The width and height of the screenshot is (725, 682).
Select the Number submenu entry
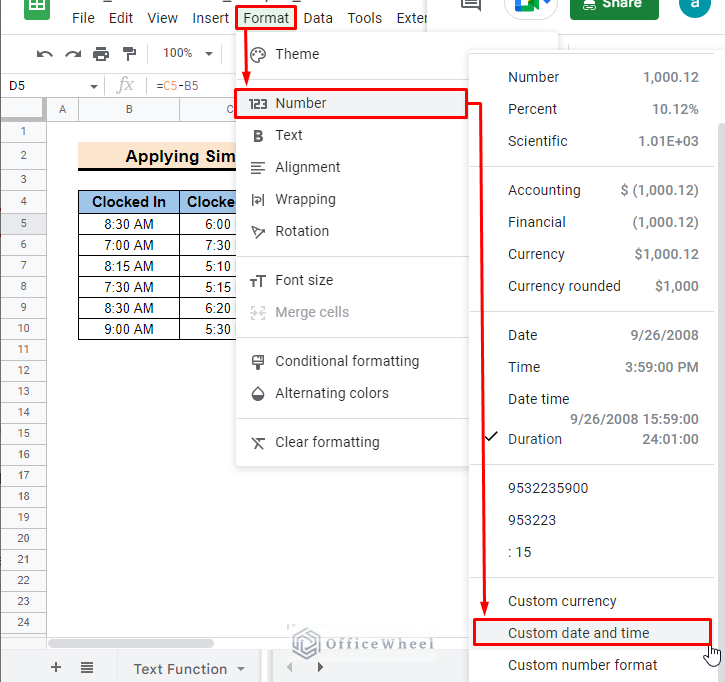tap(351, 104)
